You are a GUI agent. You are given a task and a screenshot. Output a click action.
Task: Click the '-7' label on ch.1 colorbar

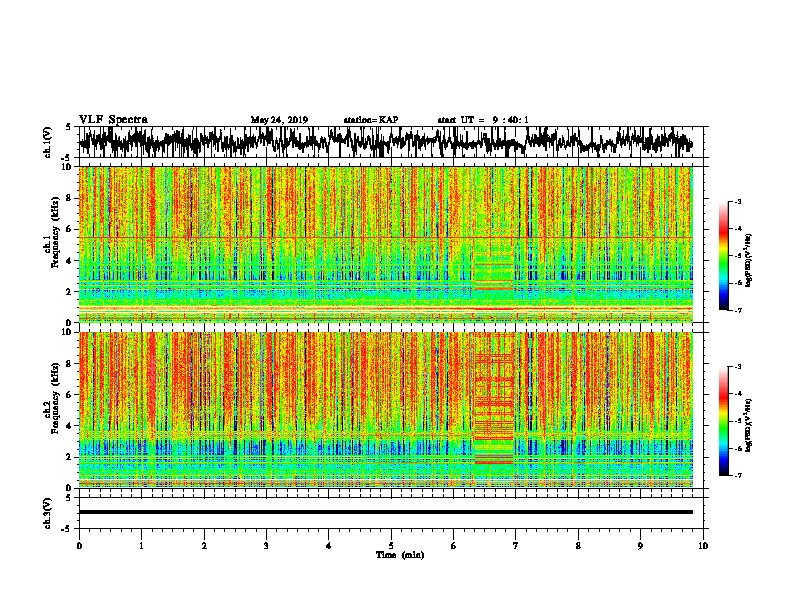point(737,310)
